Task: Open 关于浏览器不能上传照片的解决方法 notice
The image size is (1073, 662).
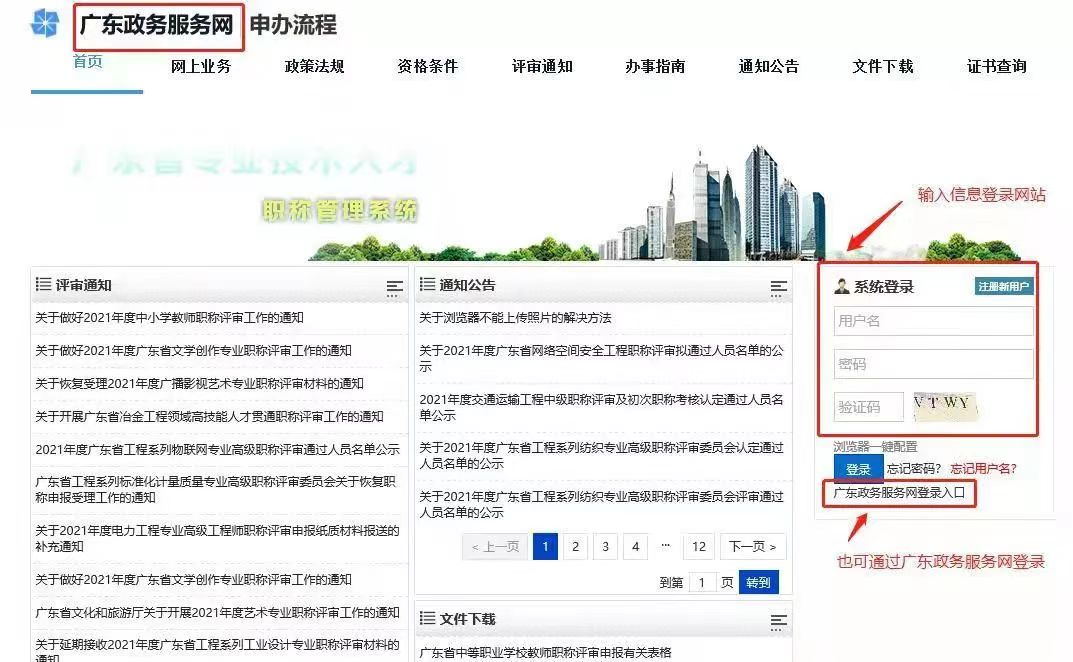Action: coord(515,318)
